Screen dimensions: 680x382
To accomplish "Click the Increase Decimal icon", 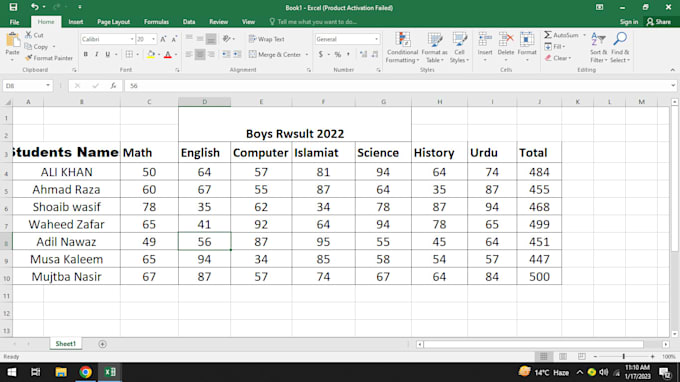I will (363, 54).
